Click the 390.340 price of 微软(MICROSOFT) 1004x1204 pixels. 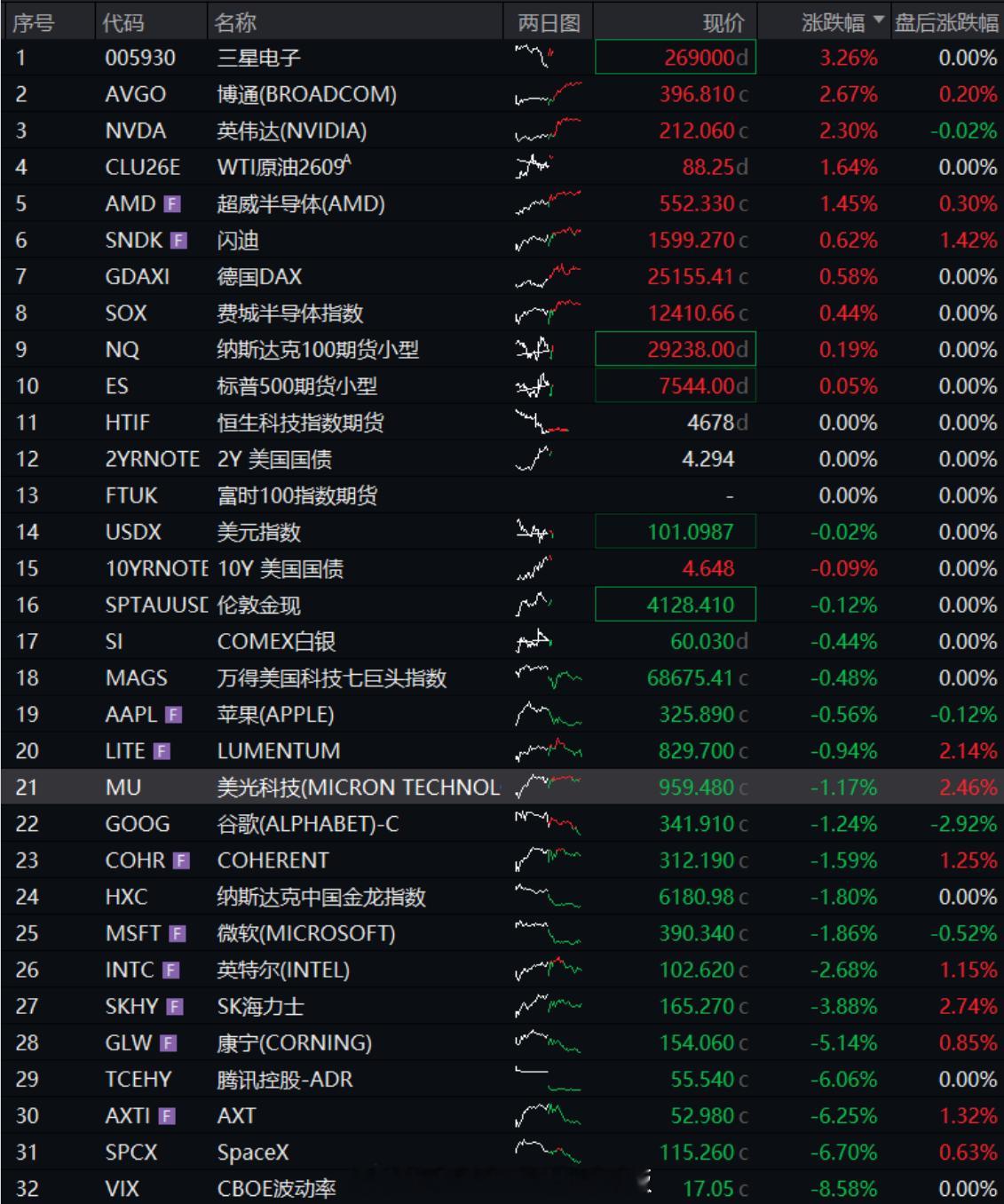click(697, 933)
